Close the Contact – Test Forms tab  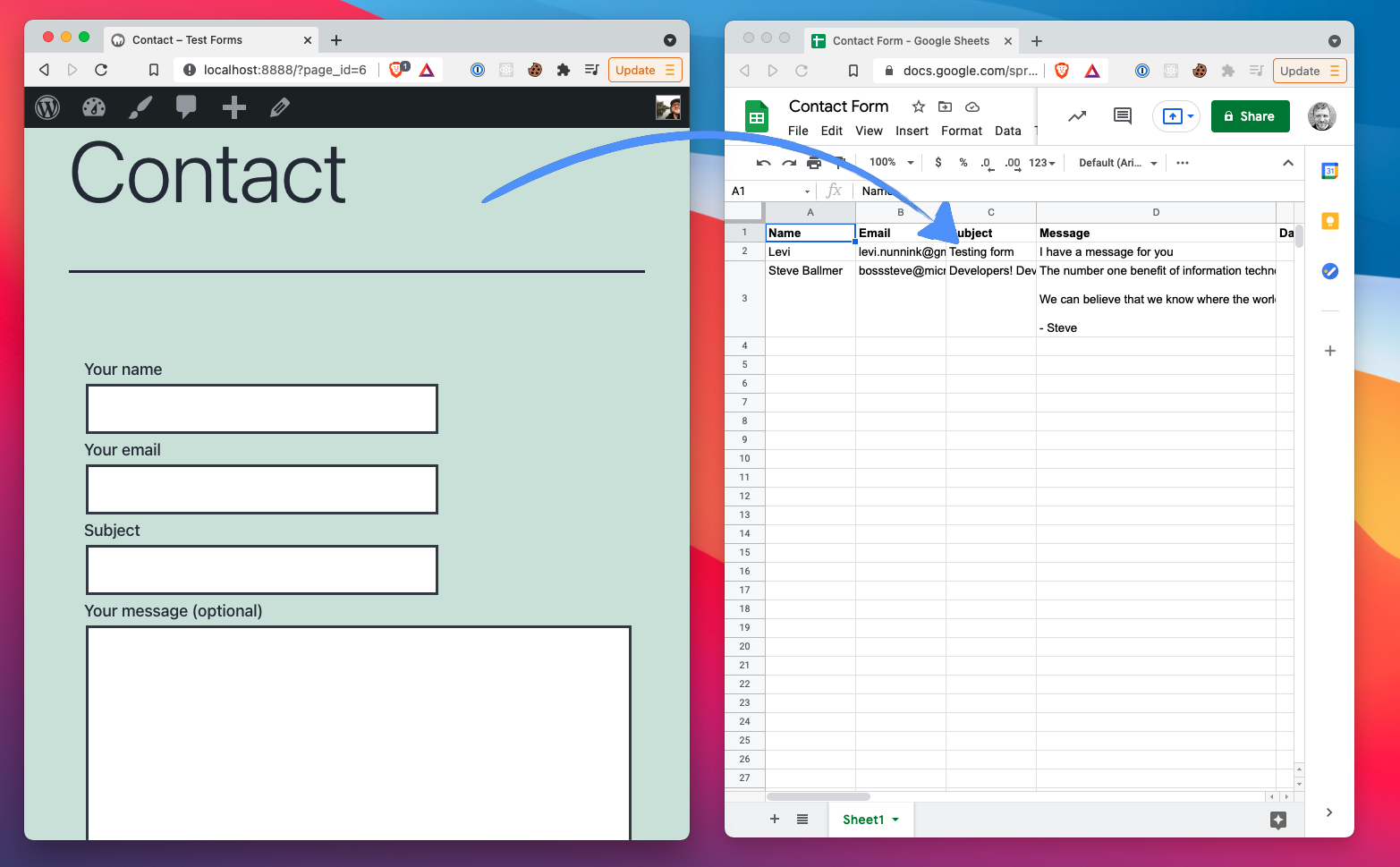[308, 40]
